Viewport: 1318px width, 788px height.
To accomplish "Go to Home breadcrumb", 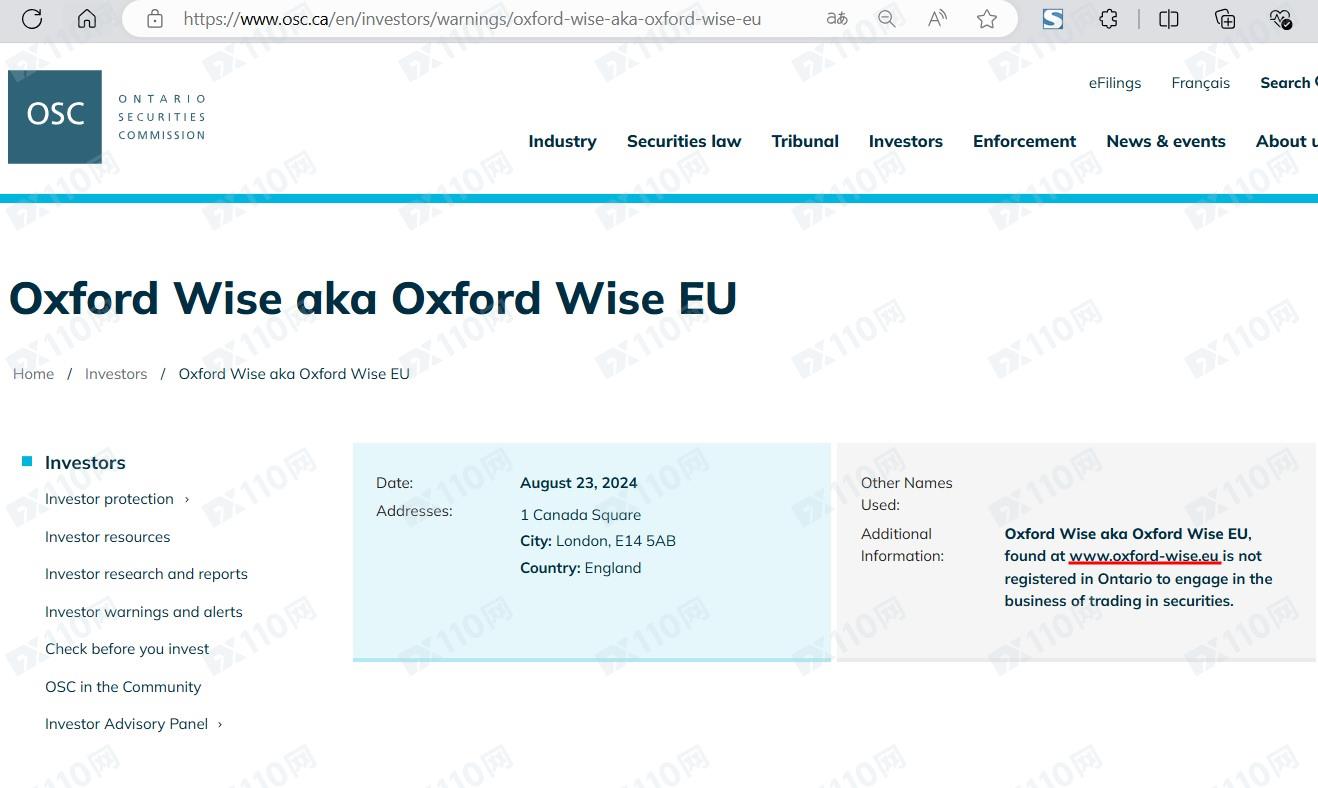I will coord(33,374).
